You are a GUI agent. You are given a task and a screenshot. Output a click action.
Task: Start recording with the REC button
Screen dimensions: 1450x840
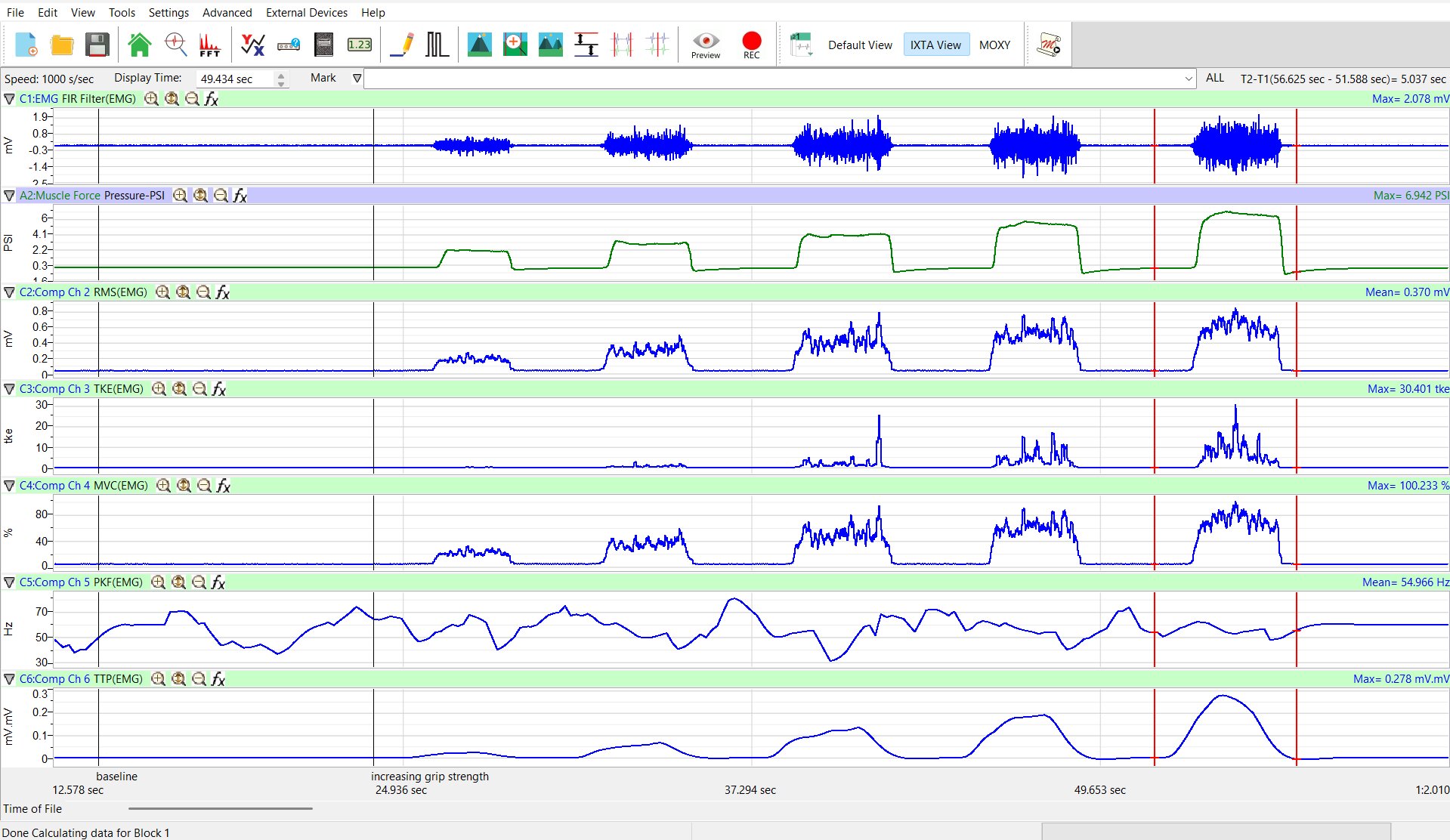click(752, 45)
